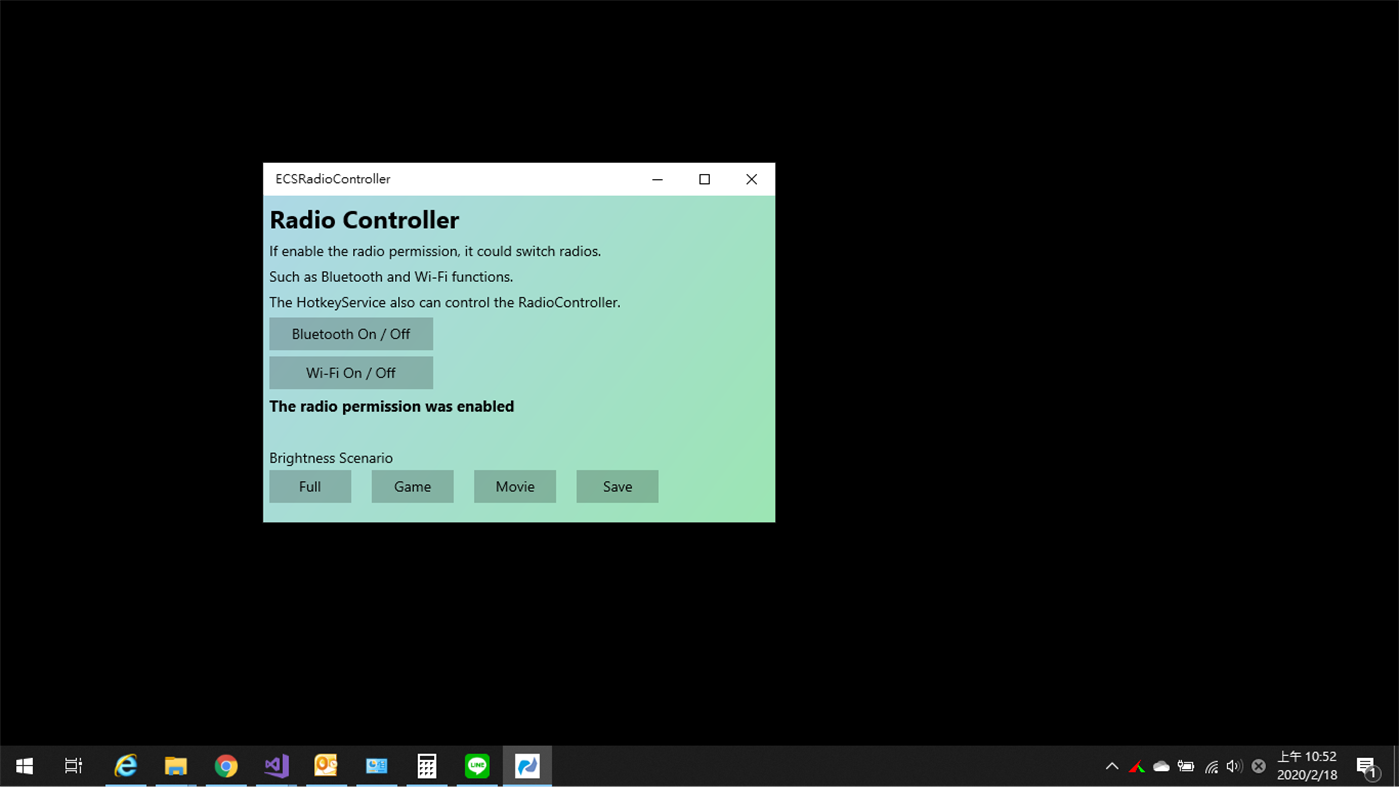Open OneDrive from the system tray

coord(1161,766)
